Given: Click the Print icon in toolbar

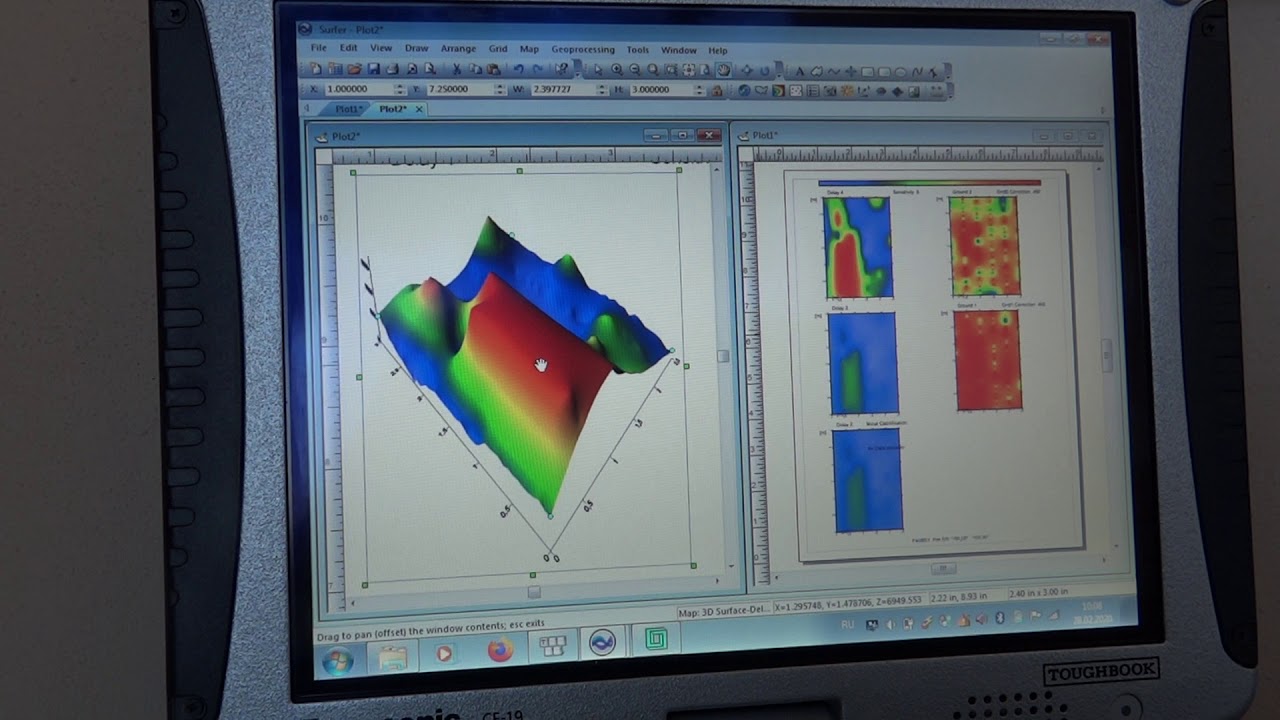Looking at the screenshot, I should [x=393, y=69].
